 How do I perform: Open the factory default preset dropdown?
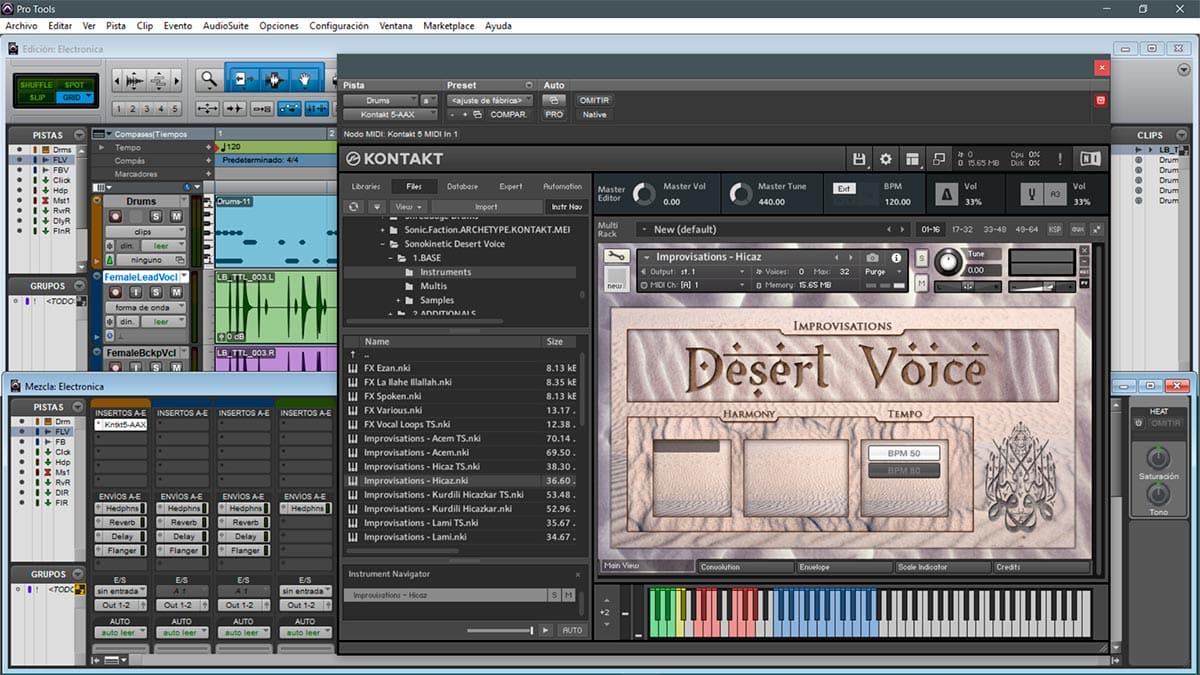tap(489, 100)
